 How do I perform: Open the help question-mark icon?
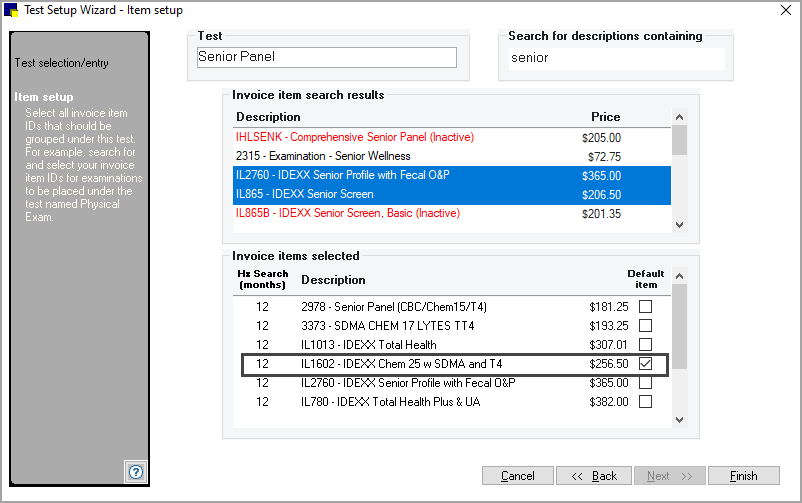[x=136, y=471]
